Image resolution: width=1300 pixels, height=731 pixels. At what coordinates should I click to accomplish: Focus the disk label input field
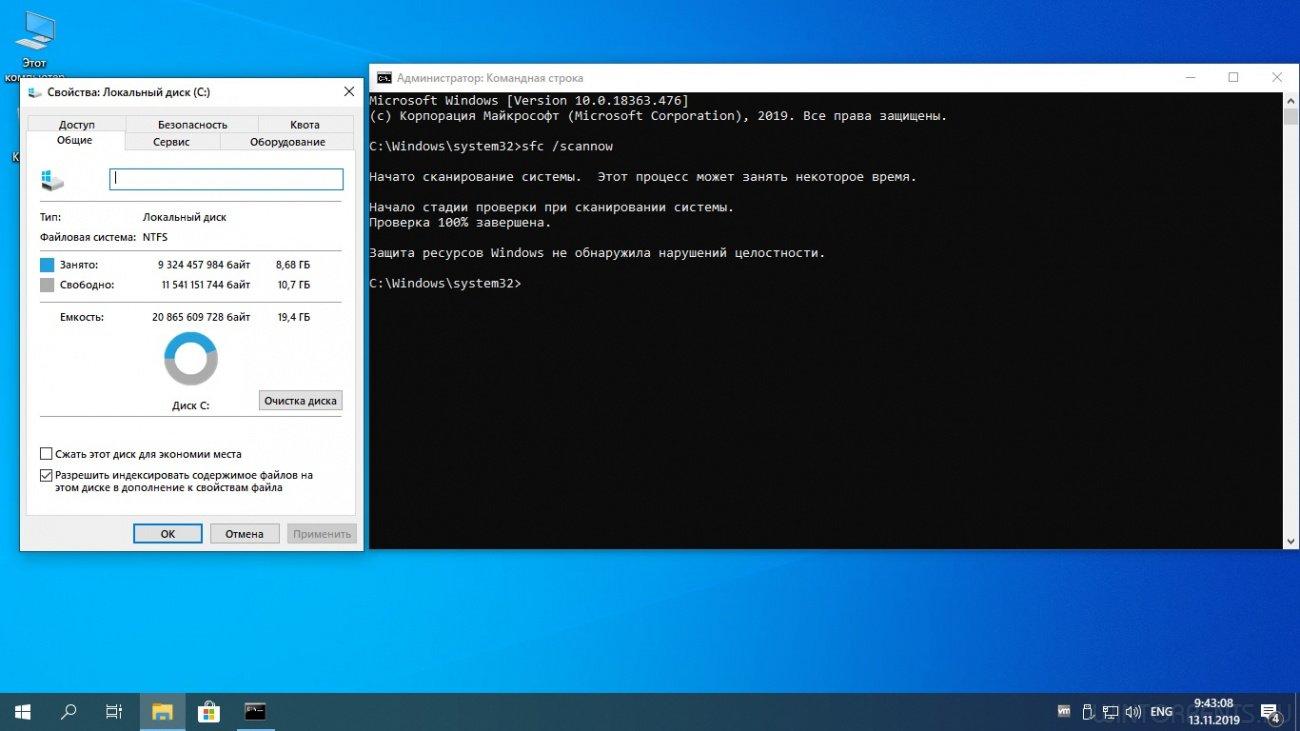[226, 179]
